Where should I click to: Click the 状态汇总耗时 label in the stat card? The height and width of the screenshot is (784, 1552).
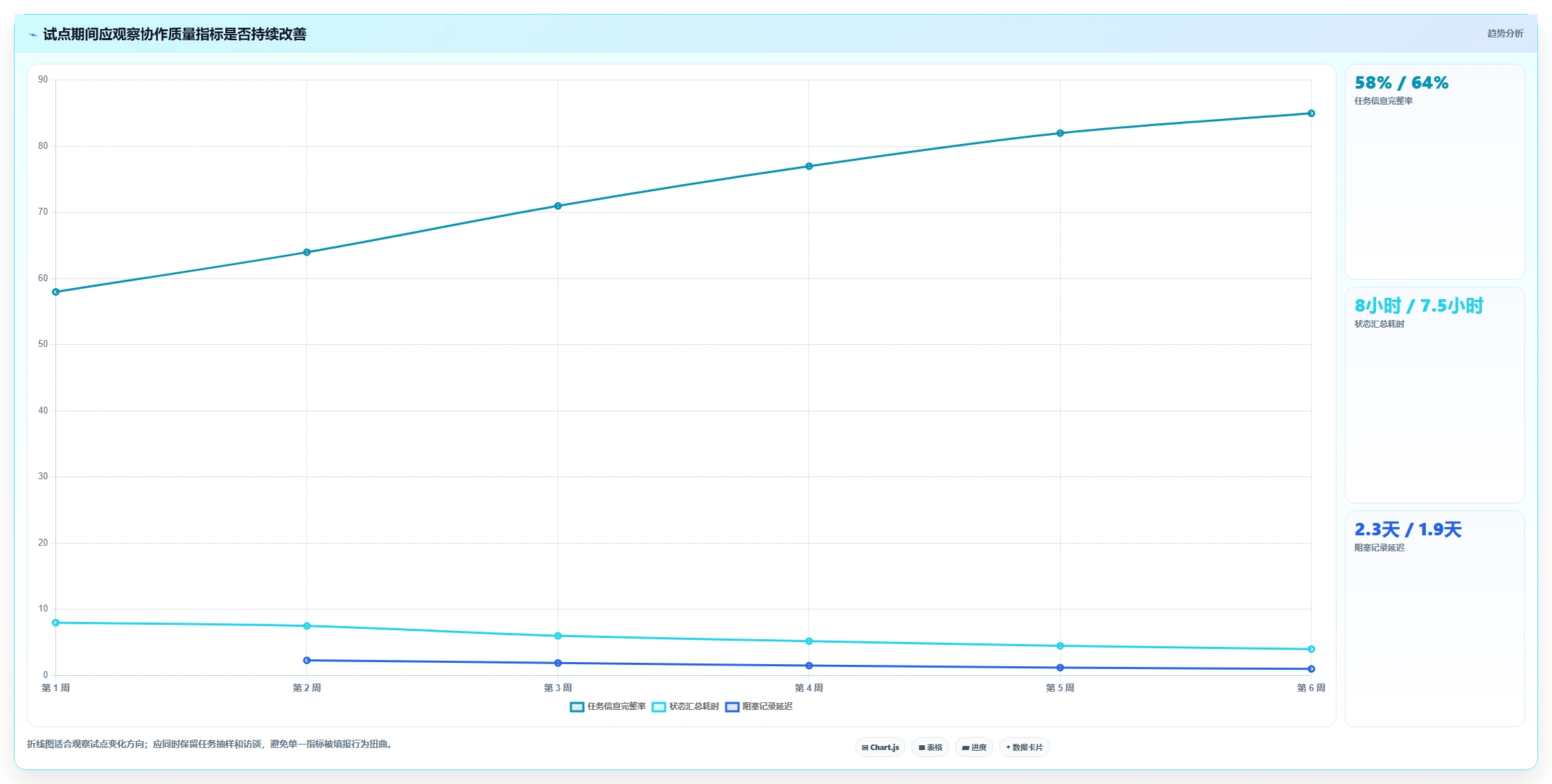(1379, 324)
